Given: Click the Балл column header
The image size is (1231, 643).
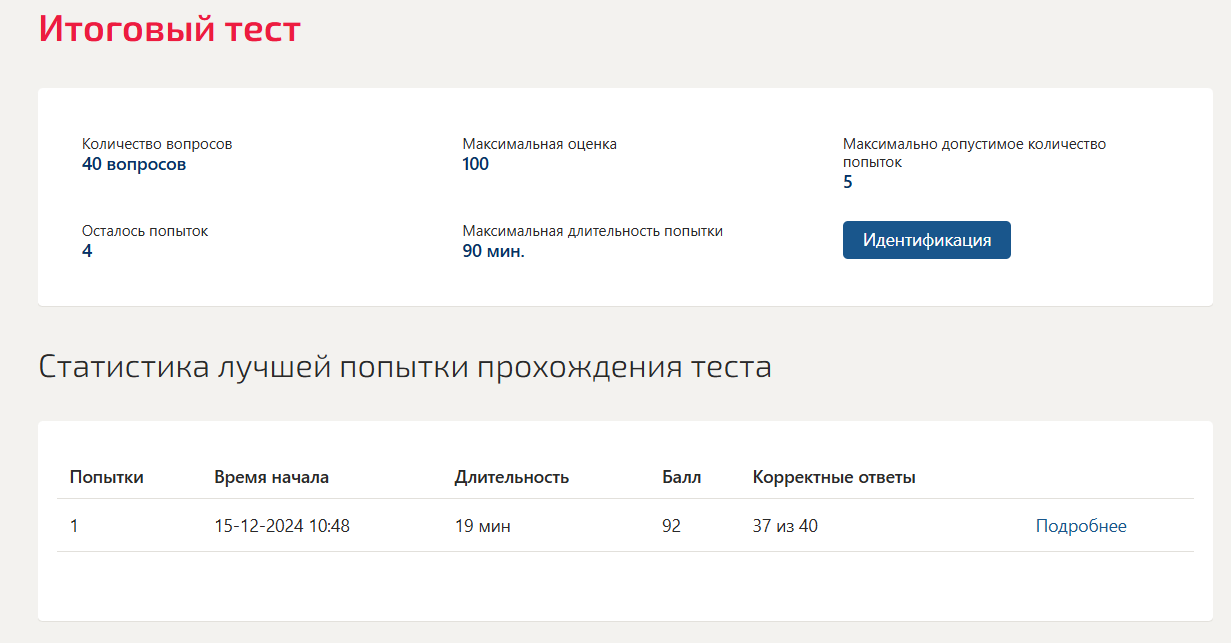Looking at the screenshot, I should [682, 477].
